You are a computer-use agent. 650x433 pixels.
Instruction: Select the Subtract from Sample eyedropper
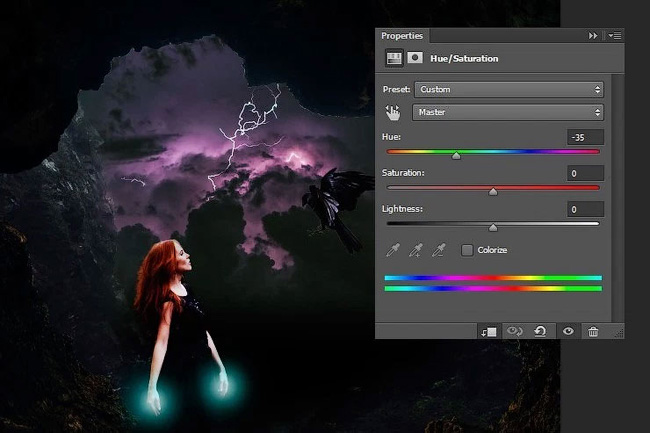click(x=439, y=250)
